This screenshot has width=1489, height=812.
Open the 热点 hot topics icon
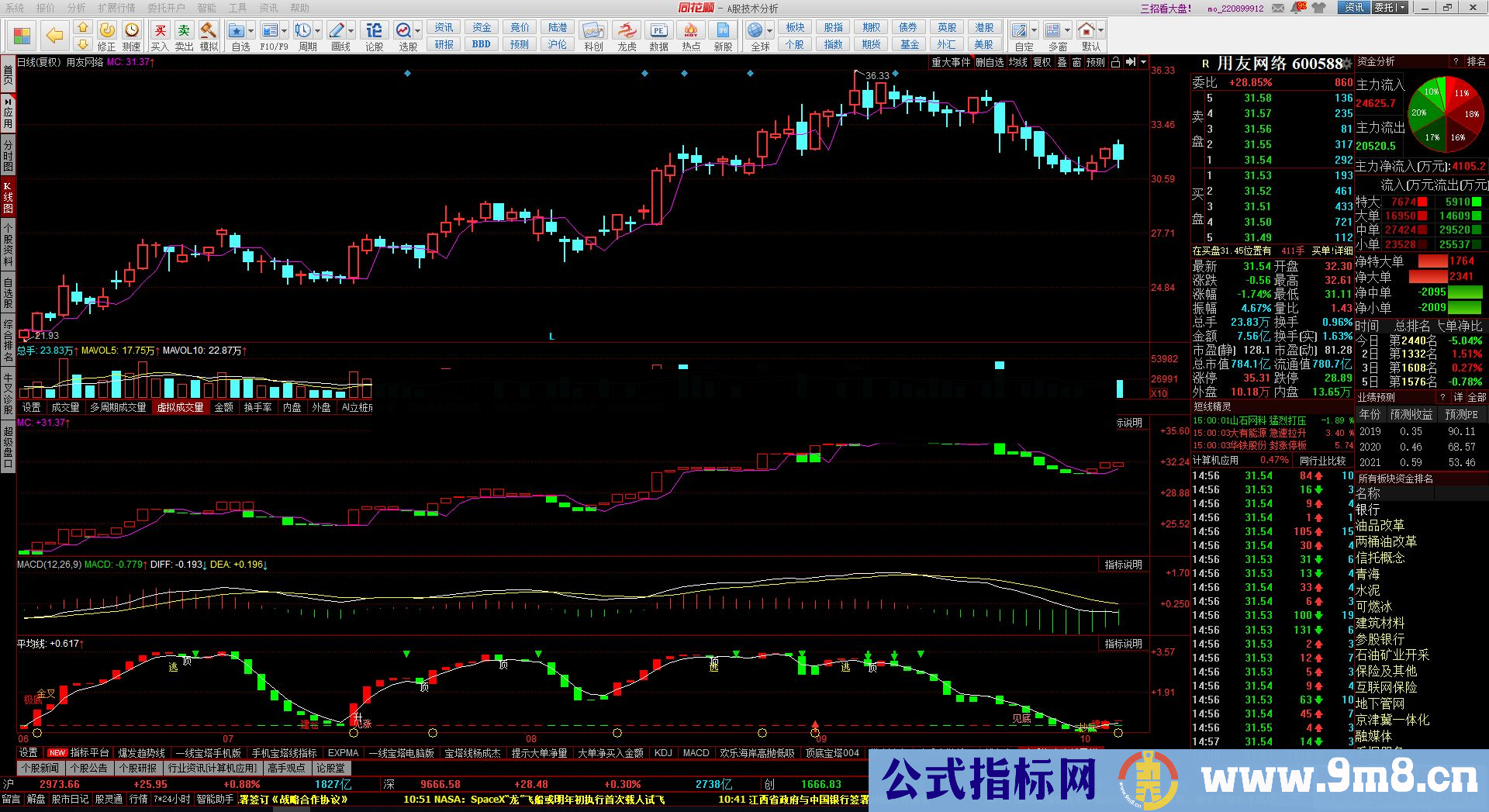click(x=690, y=35)
